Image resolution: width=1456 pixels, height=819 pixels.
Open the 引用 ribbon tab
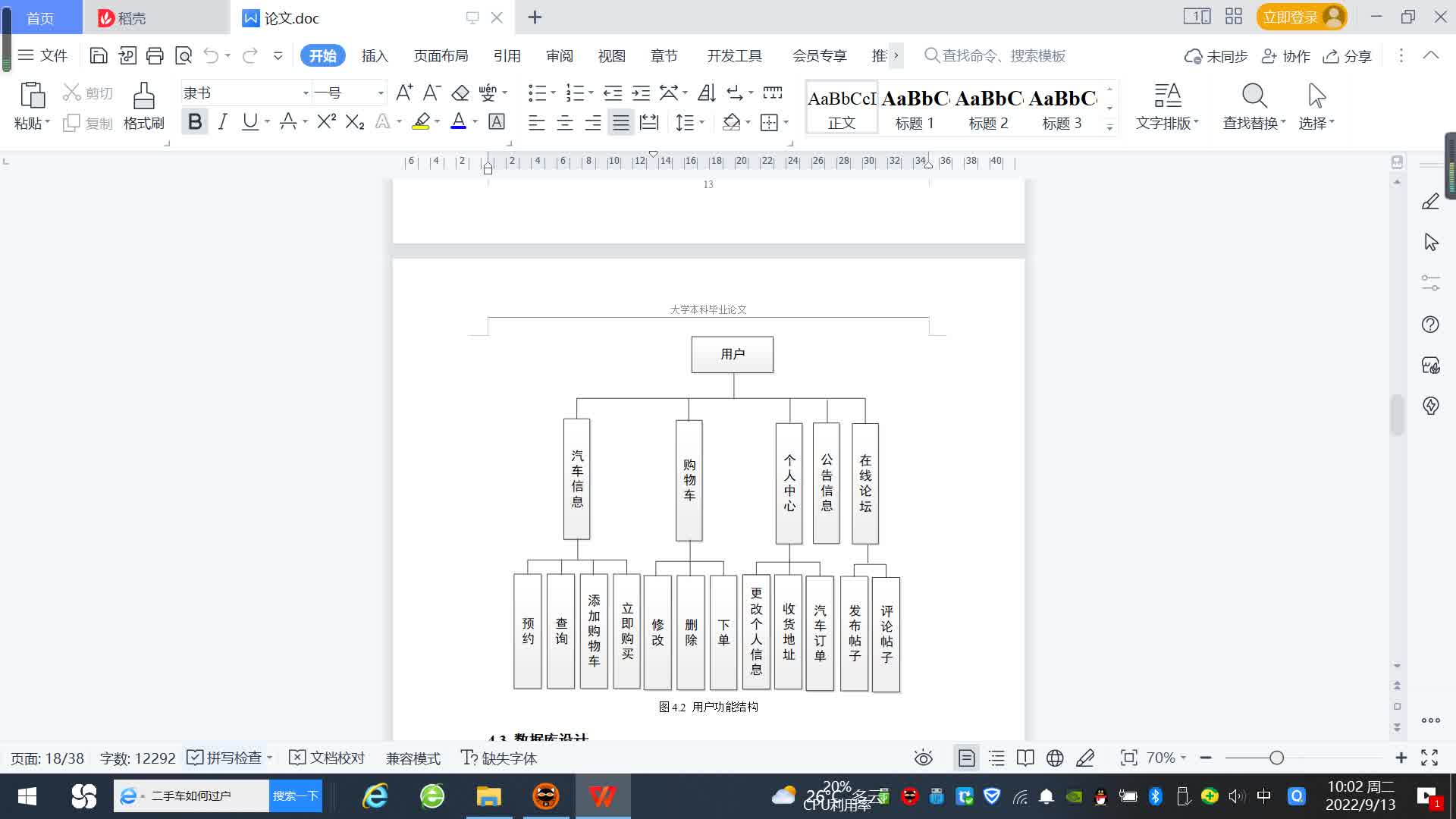[507, 55]
